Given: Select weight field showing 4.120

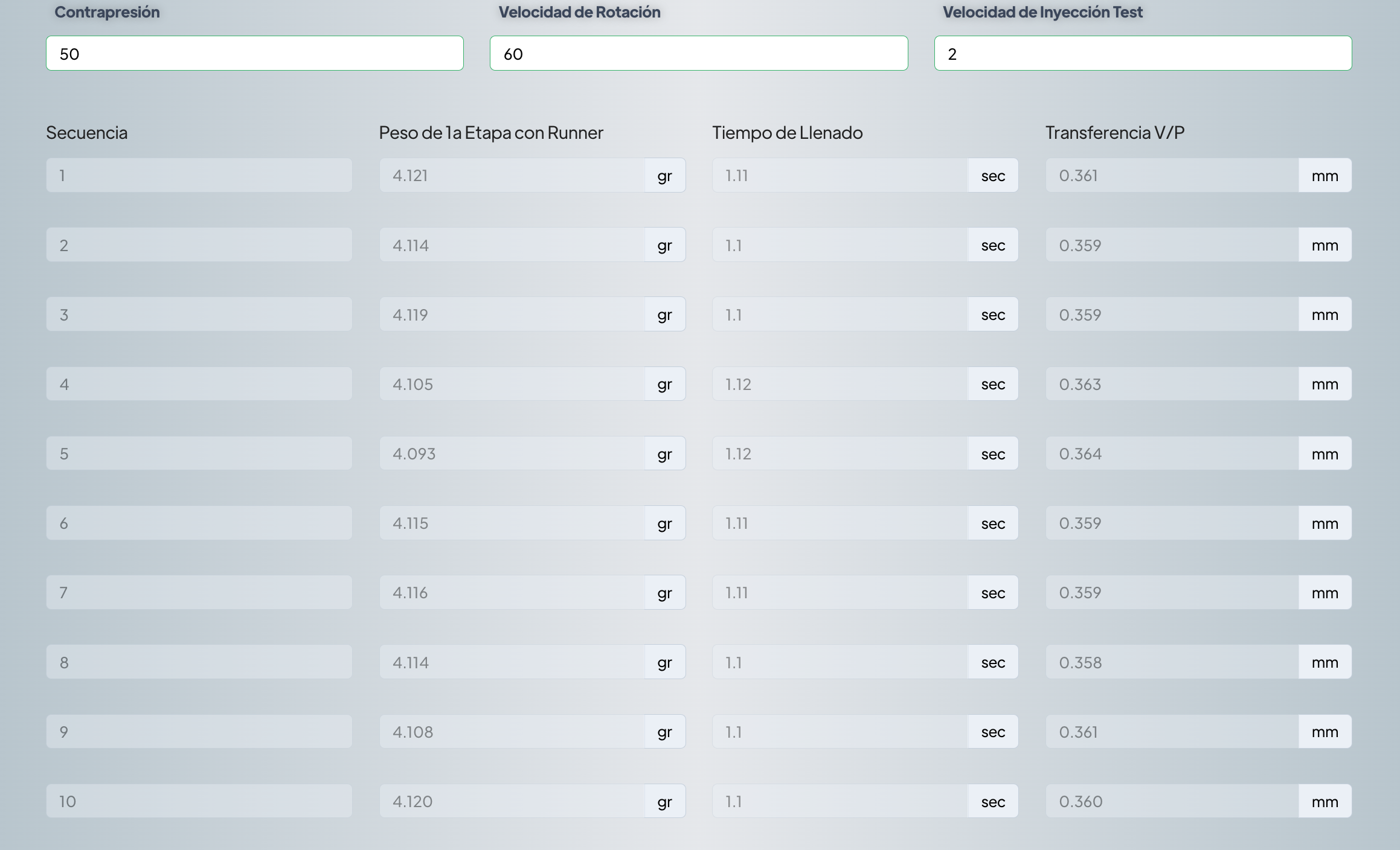Looking at the screenshot, I should tap(512, 801).
